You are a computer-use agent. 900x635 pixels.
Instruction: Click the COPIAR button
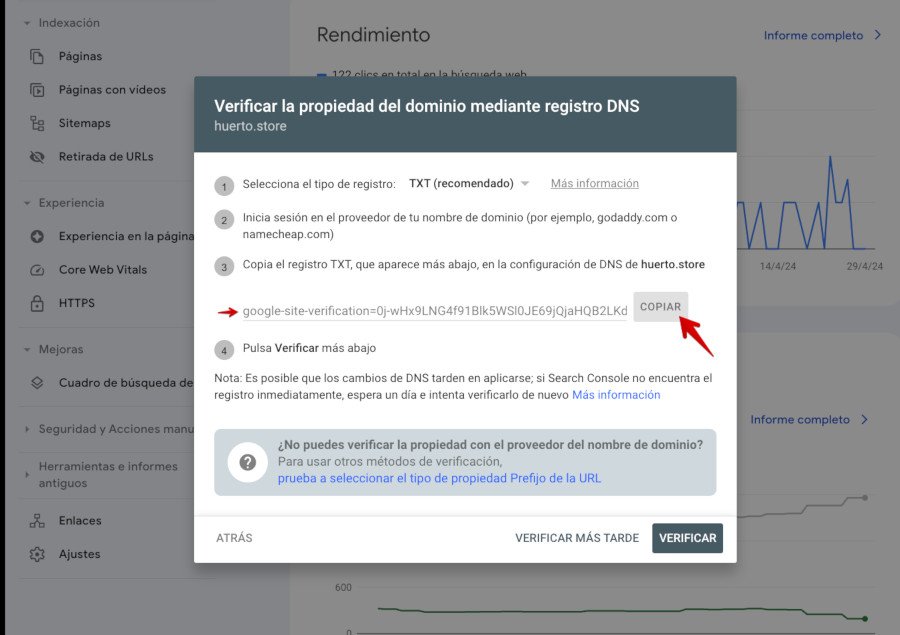(661, 307)
